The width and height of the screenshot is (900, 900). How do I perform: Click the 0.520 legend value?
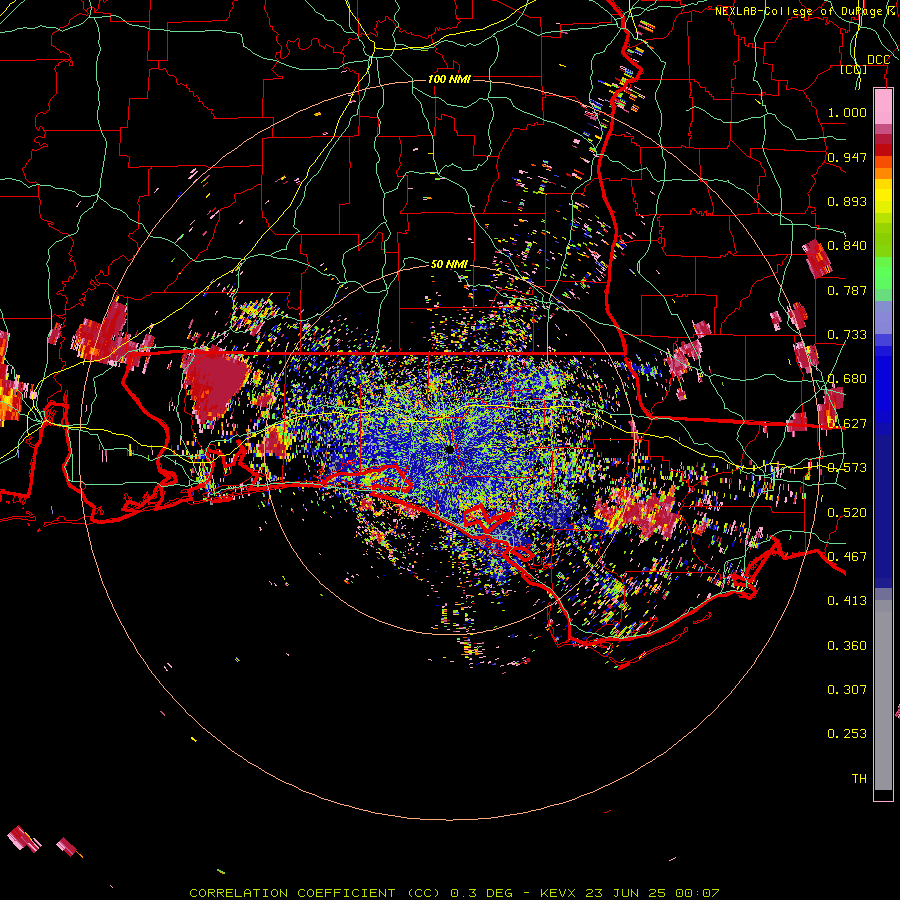click(847, 513)
